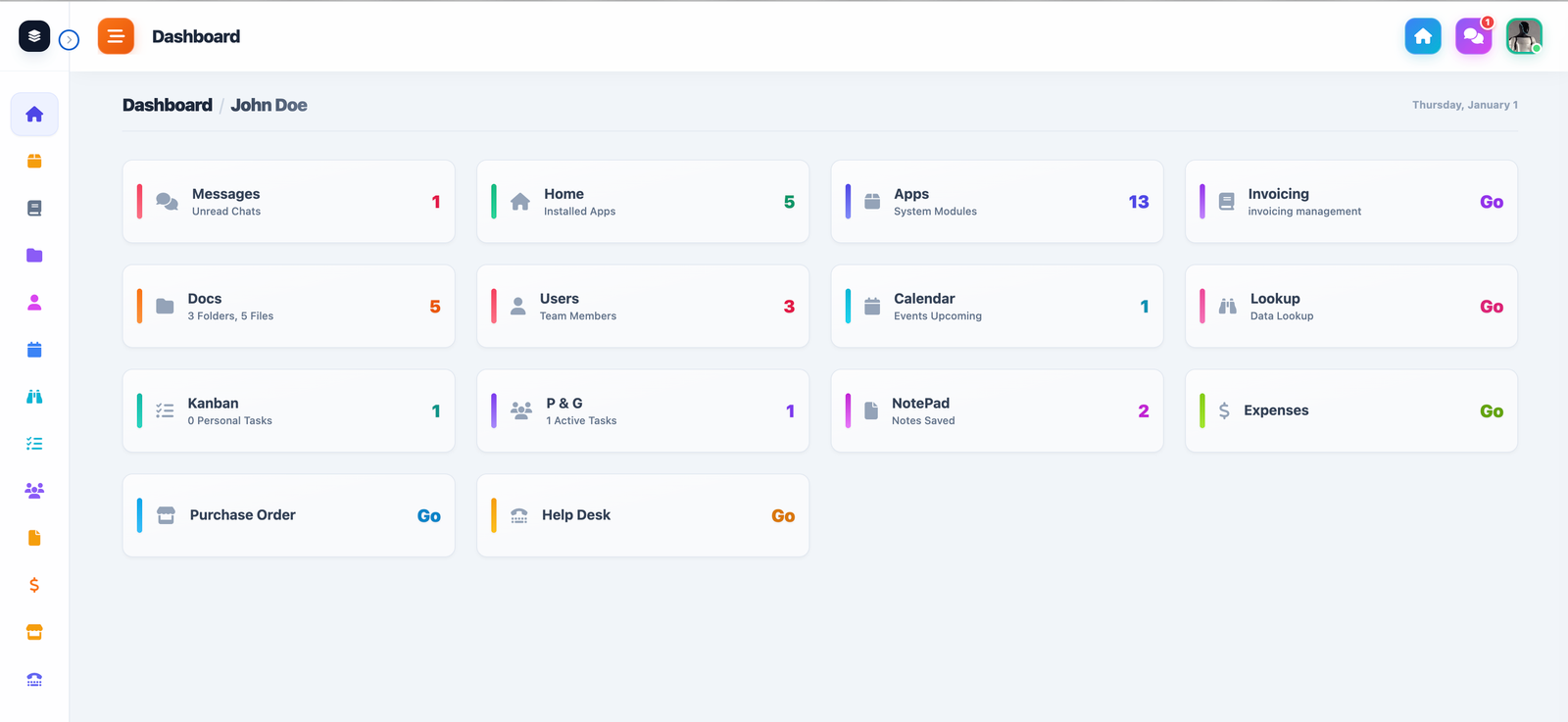Open the Lookup binoculars icon in the sidebar

34,397
